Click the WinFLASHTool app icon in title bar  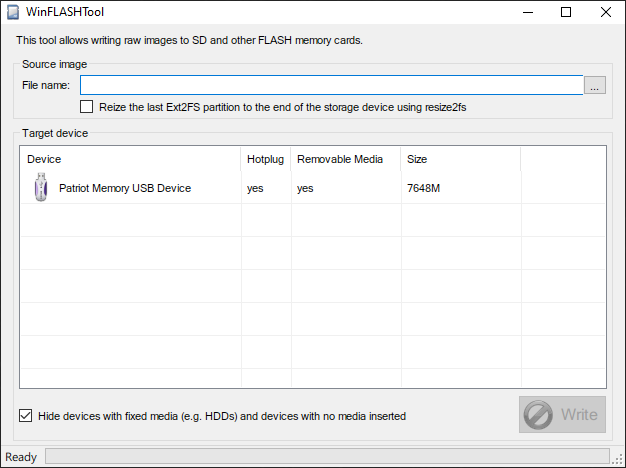[x=13, y=12]
